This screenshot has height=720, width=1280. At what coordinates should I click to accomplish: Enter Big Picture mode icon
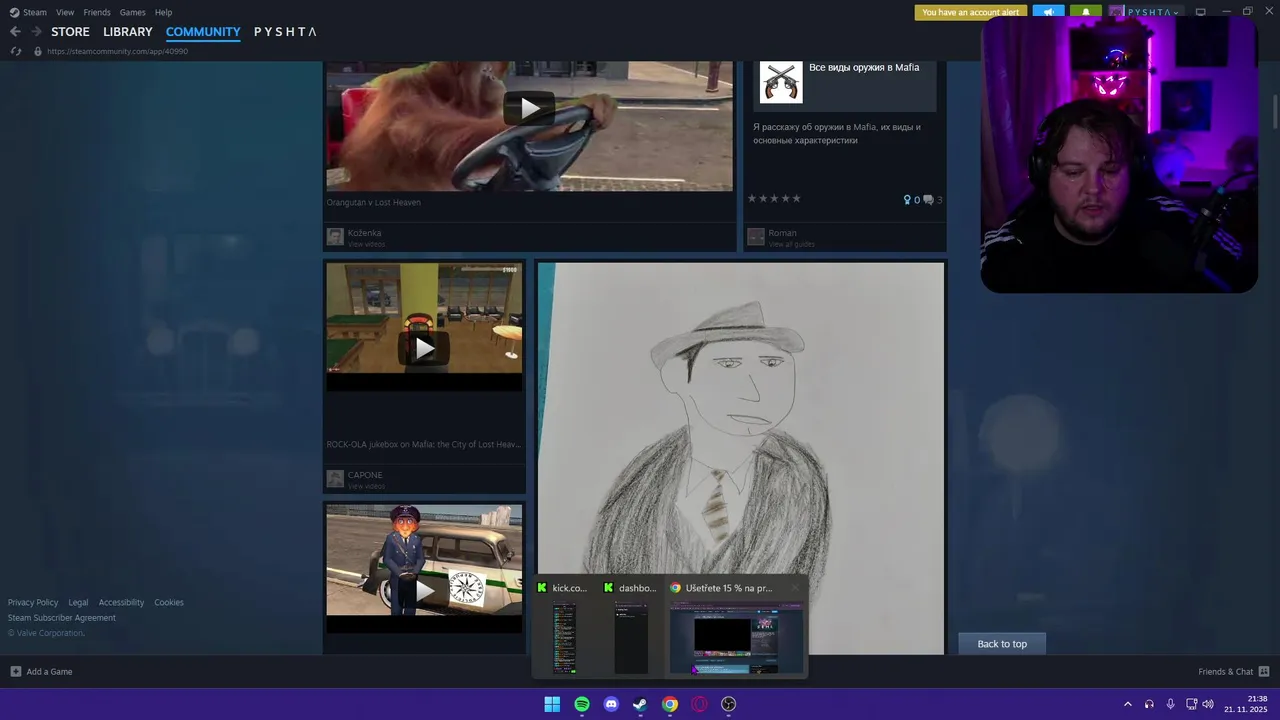[x=1201, y=12]
